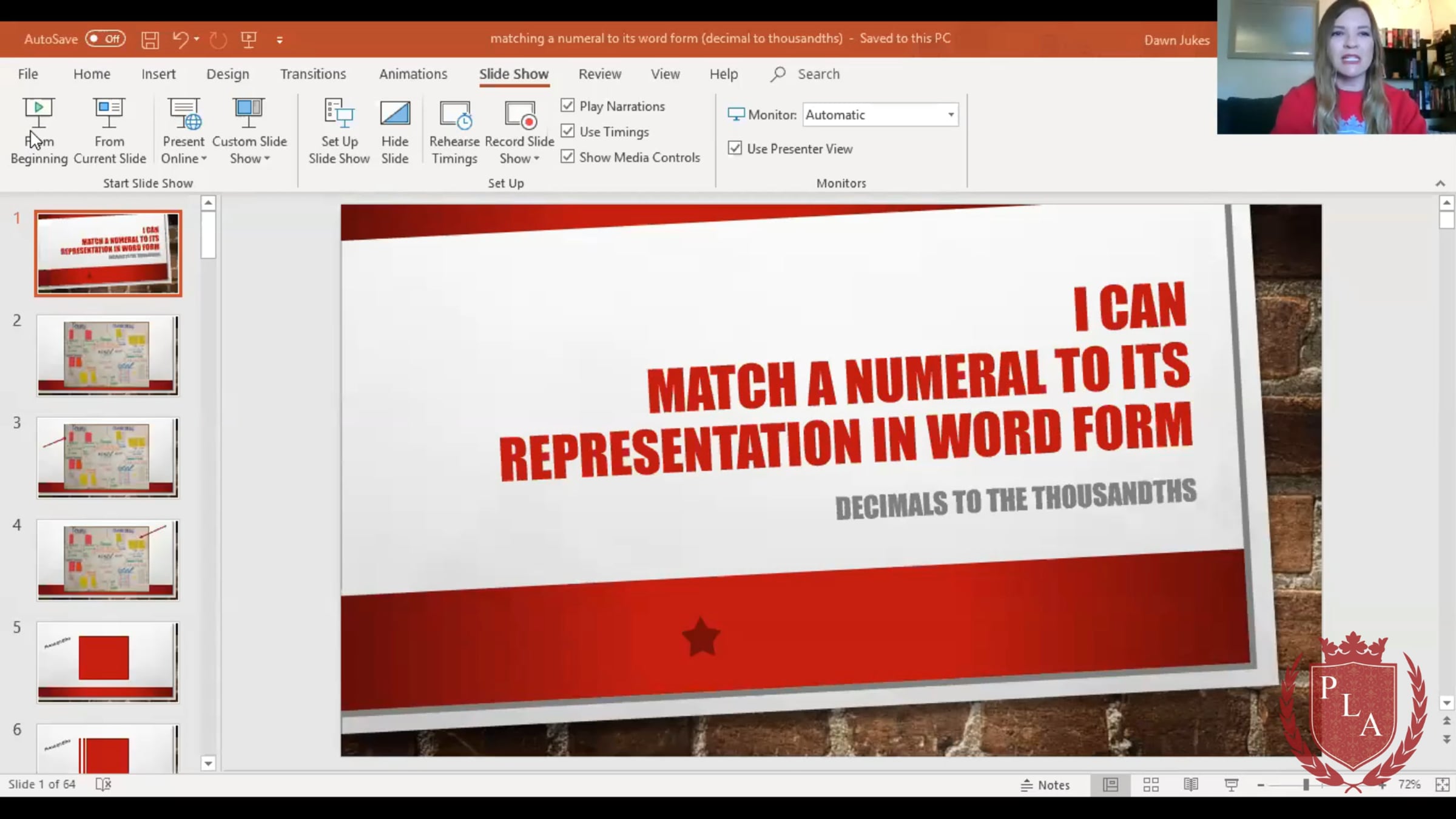Collapse the ribbon with the chevron
The width and height of the screenshot is (1456, 819).
[1440, 183]
